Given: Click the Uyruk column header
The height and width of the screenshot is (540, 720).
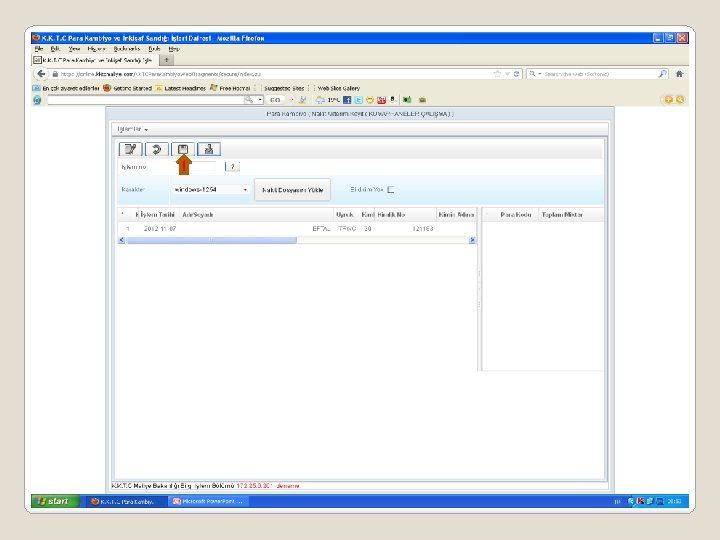Looking at the screenshot, I should point(345,214).
